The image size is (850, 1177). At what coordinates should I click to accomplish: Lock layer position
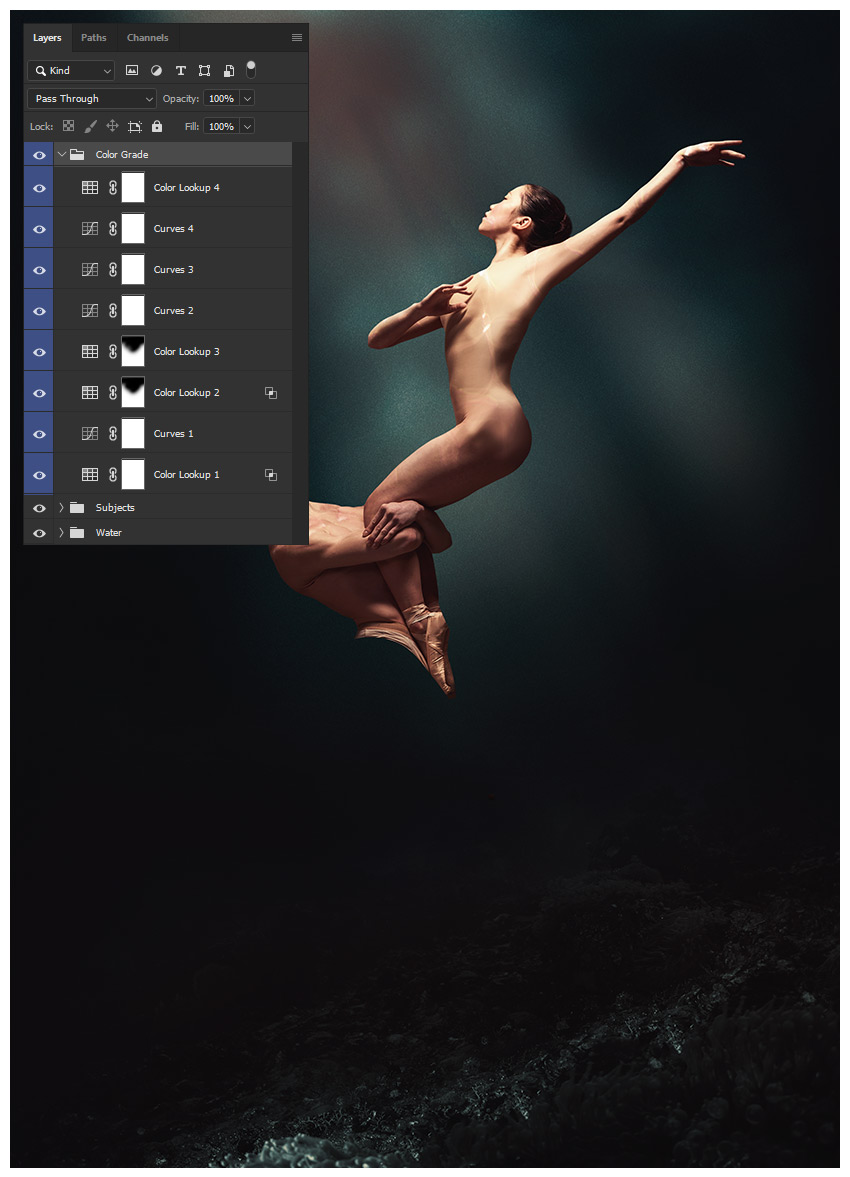point(113,126)
